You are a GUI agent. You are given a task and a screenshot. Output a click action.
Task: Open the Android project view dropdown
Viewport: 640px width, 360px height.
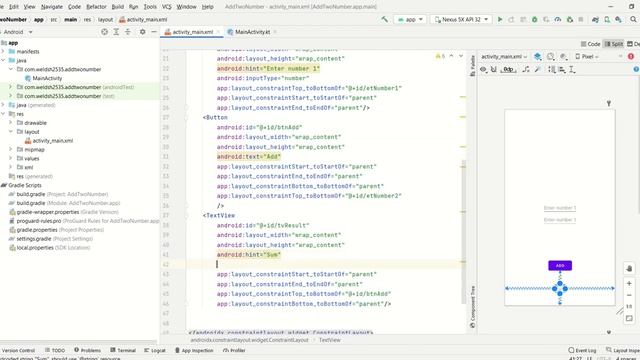pyautogui.click(x=17, y=32)
